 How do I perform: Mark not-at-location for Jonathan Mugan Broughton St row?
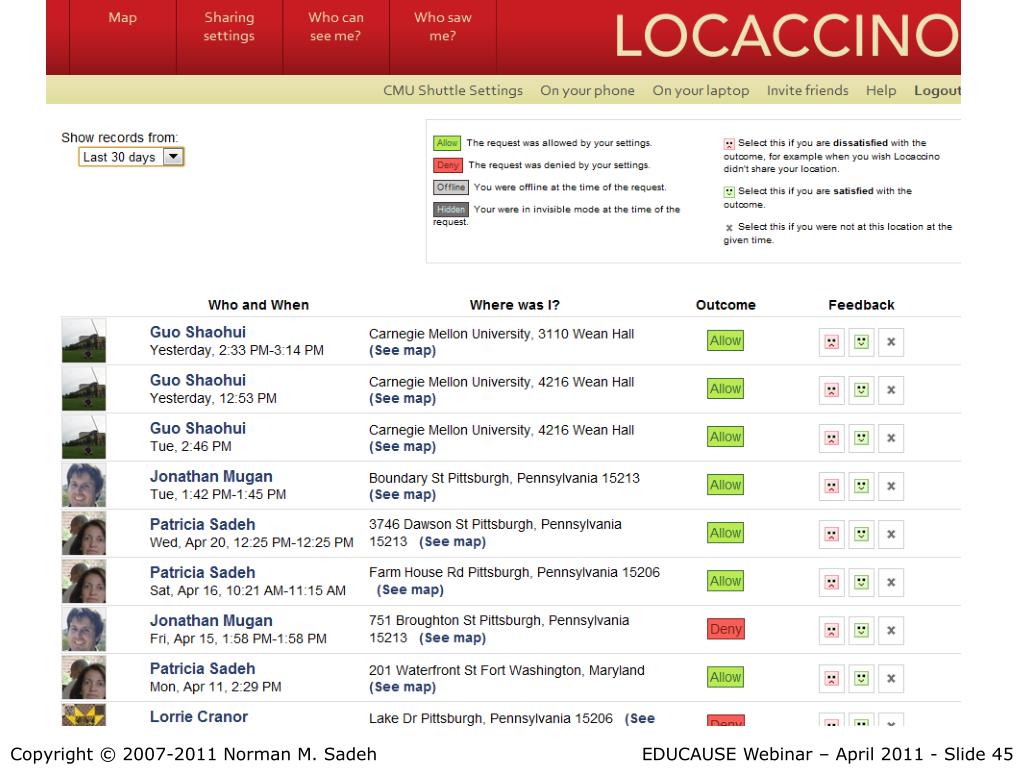891,631
